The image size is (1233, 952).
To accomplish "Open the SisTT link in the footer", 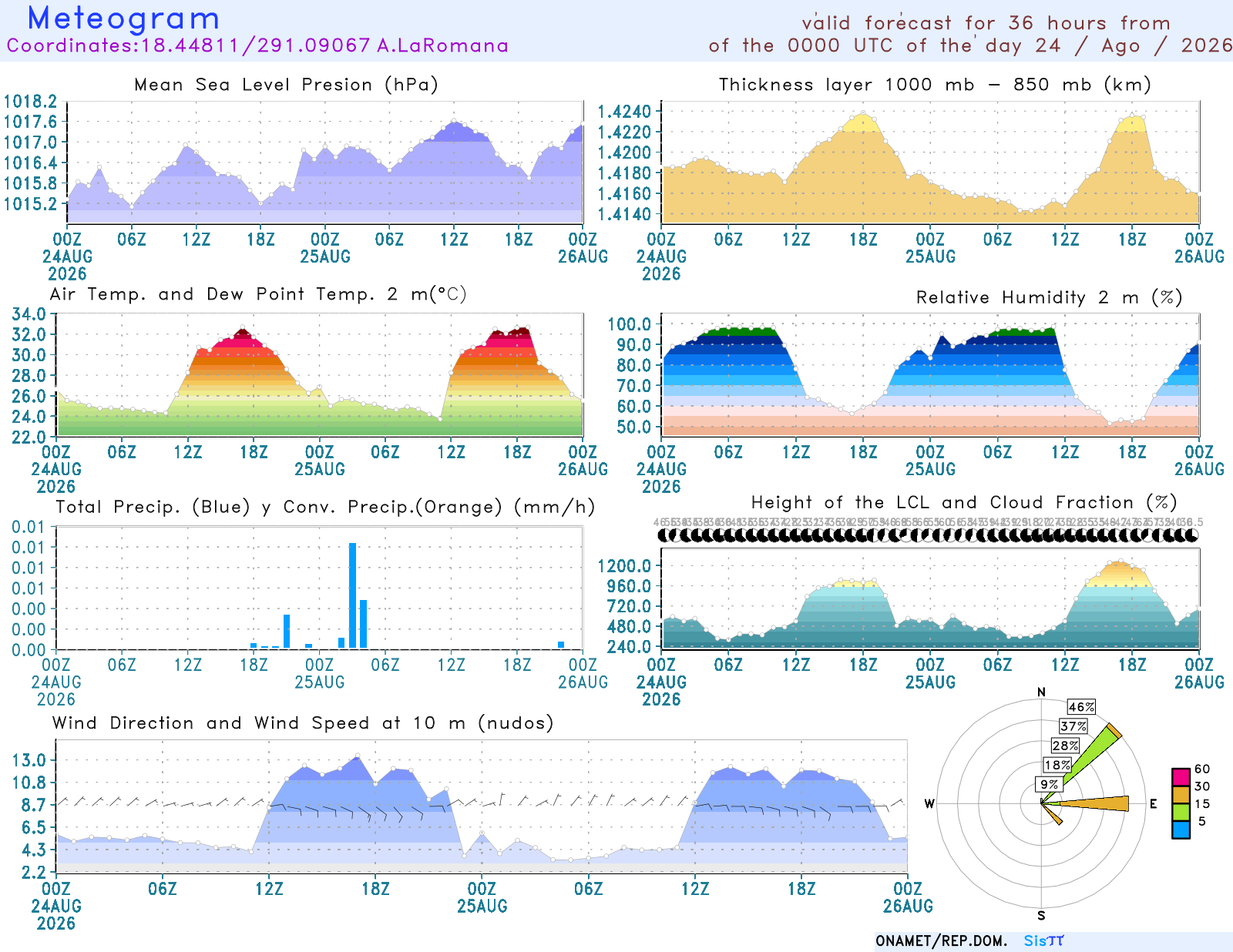I will pos(1043,940).
